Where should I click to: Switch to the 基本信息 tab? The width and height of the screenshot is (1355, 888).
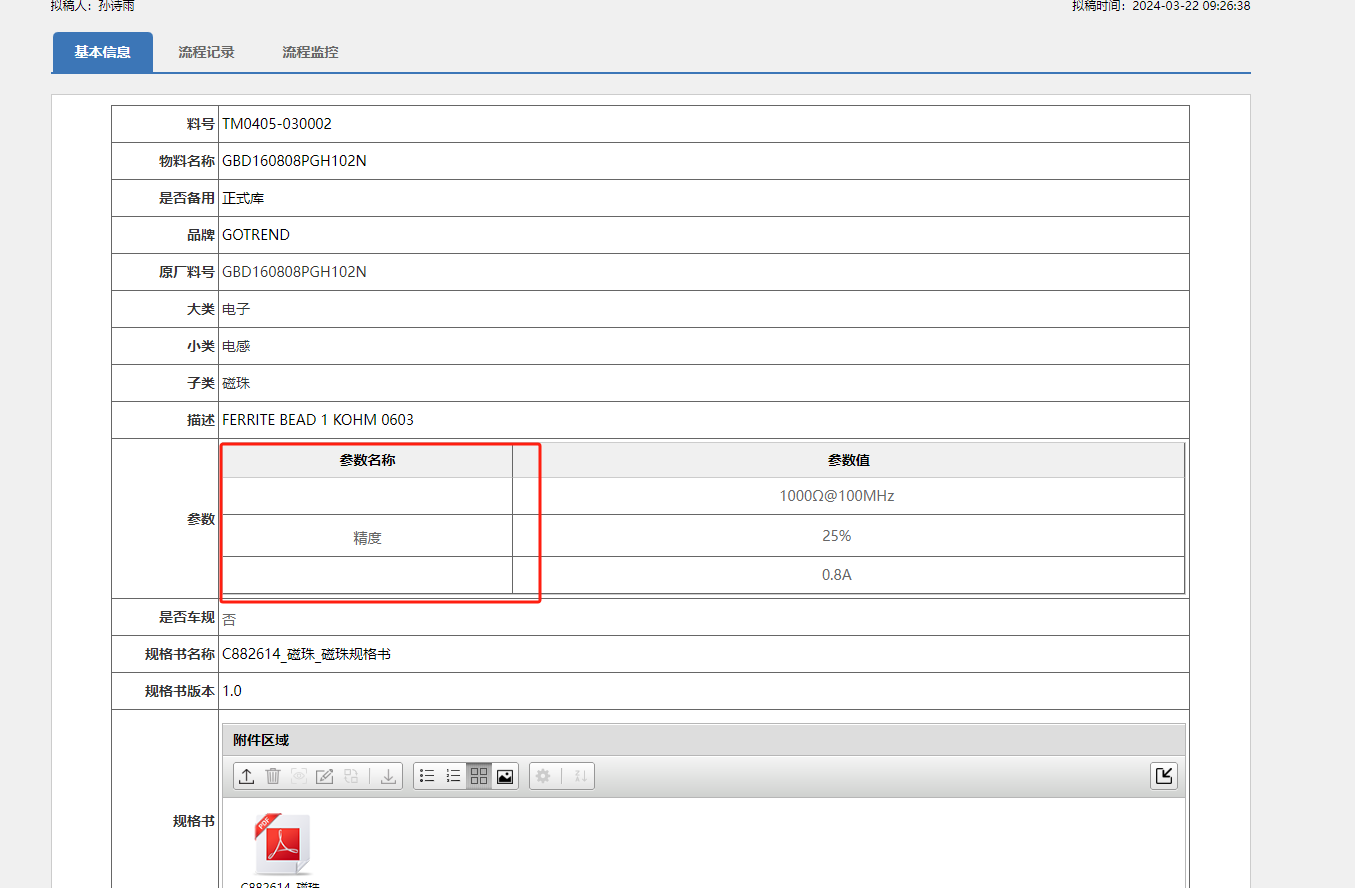pyautogui.click(x=102, y=52)
